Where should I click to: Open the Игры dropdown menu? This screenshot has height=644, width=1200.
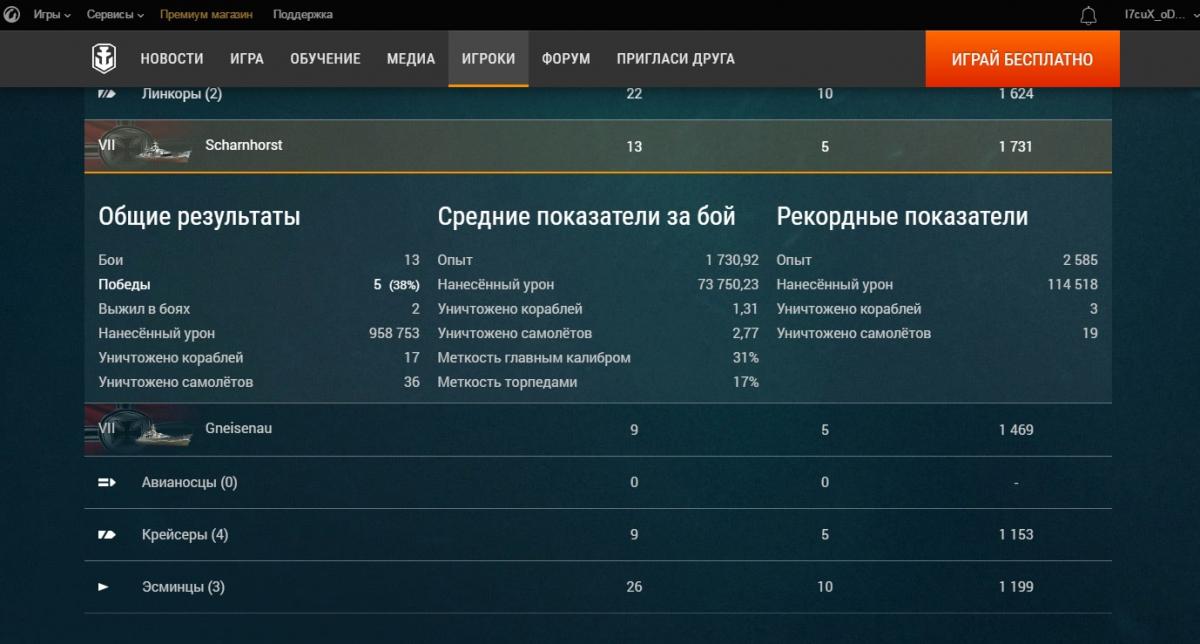(52, 15)
